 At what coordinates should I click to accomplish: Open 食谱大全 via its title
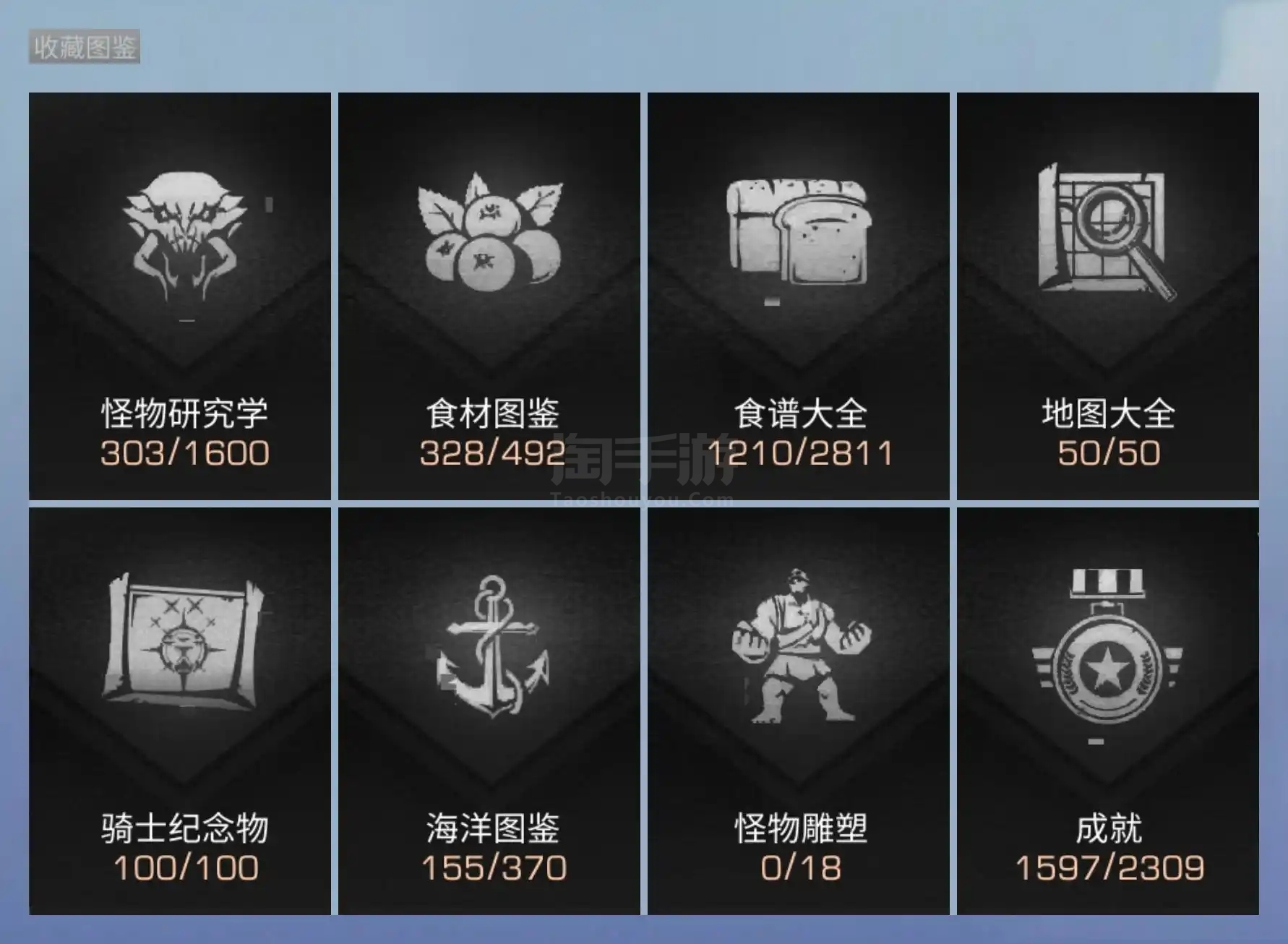(x=800, y=413)
